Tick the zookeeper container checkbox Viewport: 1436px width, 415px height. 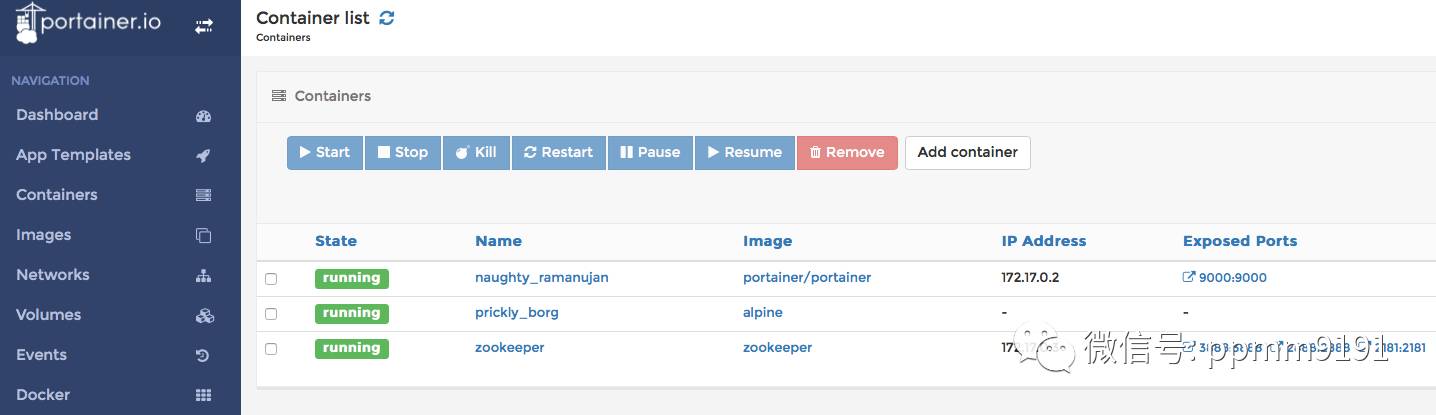[x=271, y=349]
